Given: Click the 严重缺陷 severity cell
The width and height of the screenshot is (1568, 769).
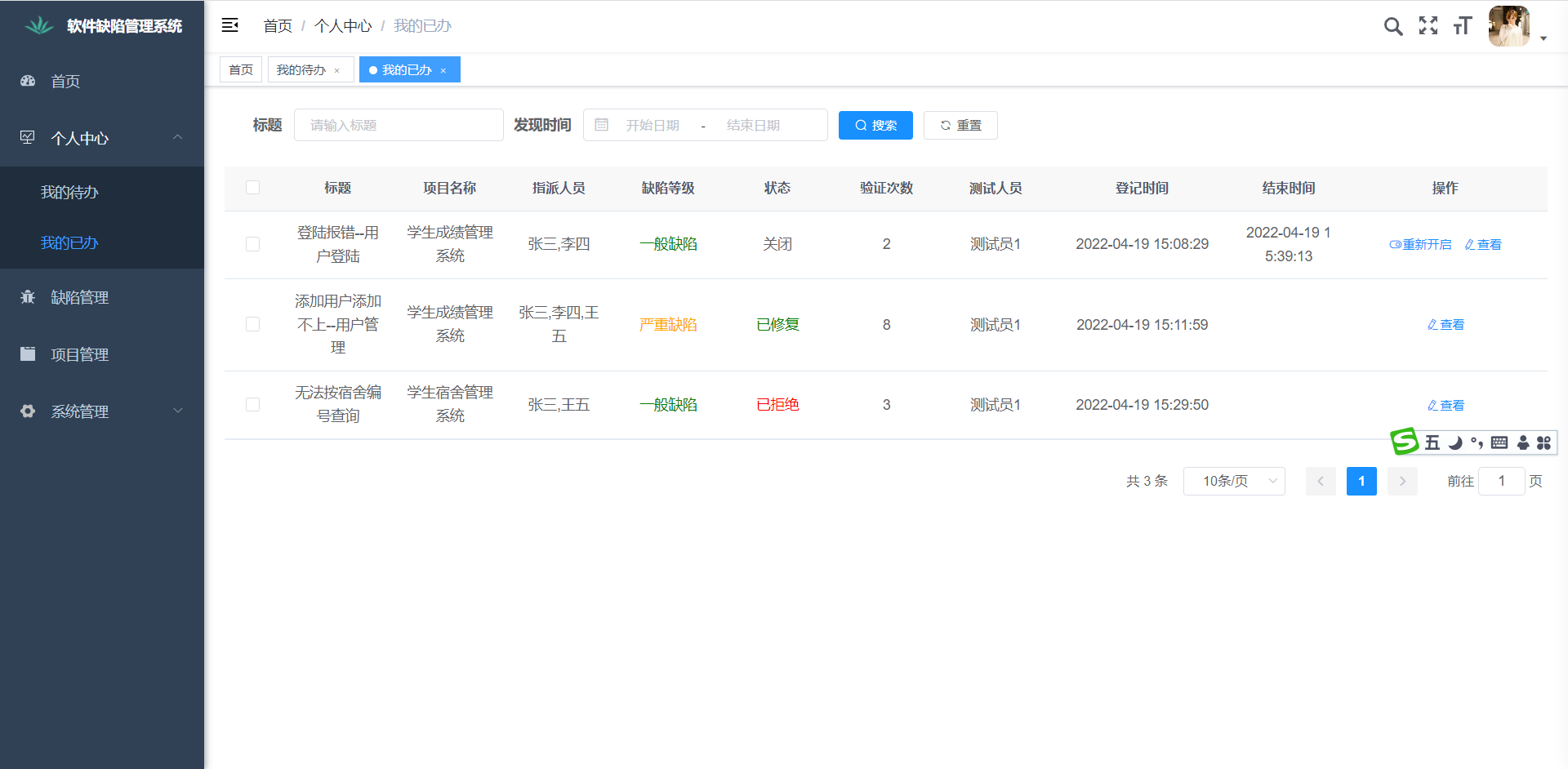Looking at the screenshot, I should pos(668,324).
